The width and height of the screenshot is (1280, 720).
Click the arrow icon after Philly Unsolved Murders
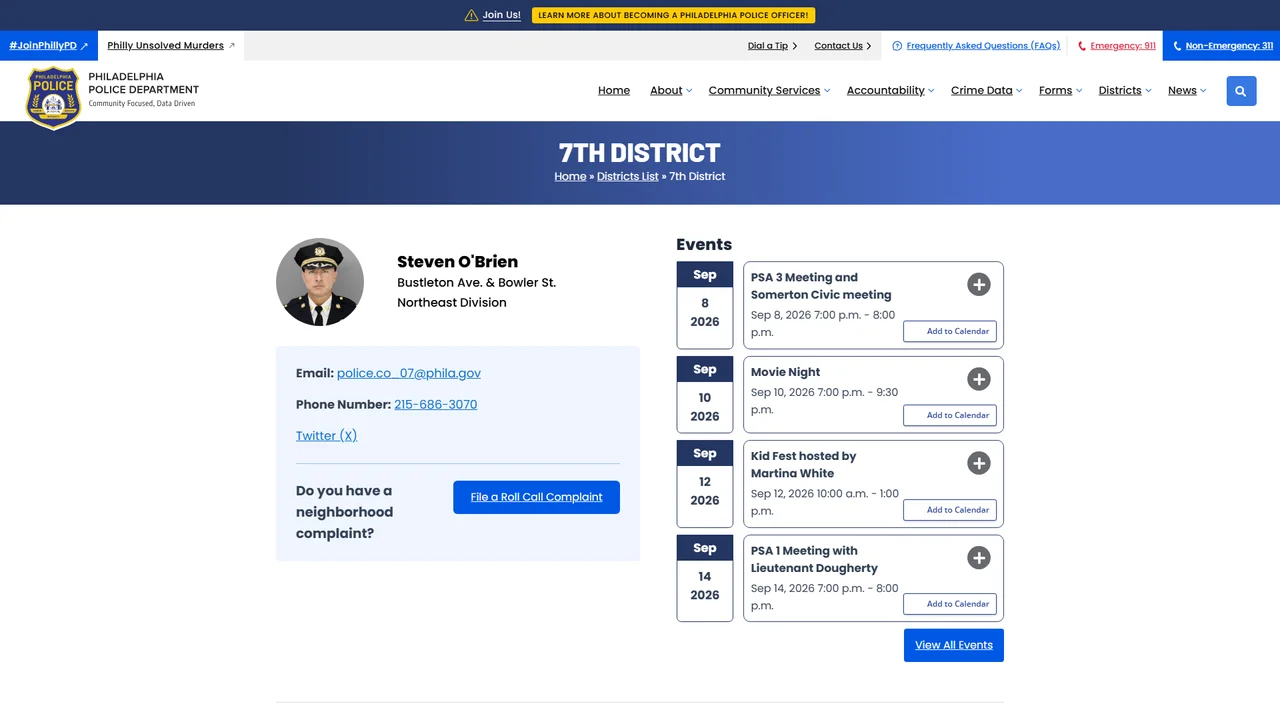point(232,45)
